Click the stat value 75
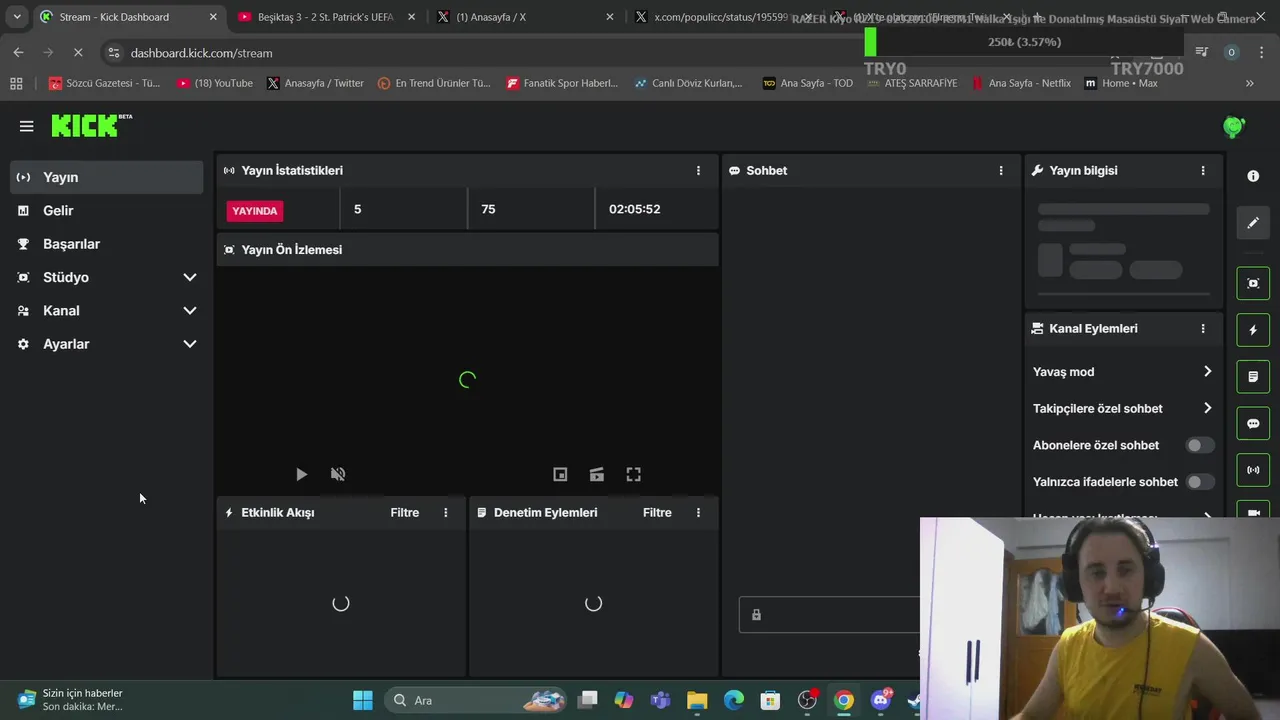 point(488,209)
